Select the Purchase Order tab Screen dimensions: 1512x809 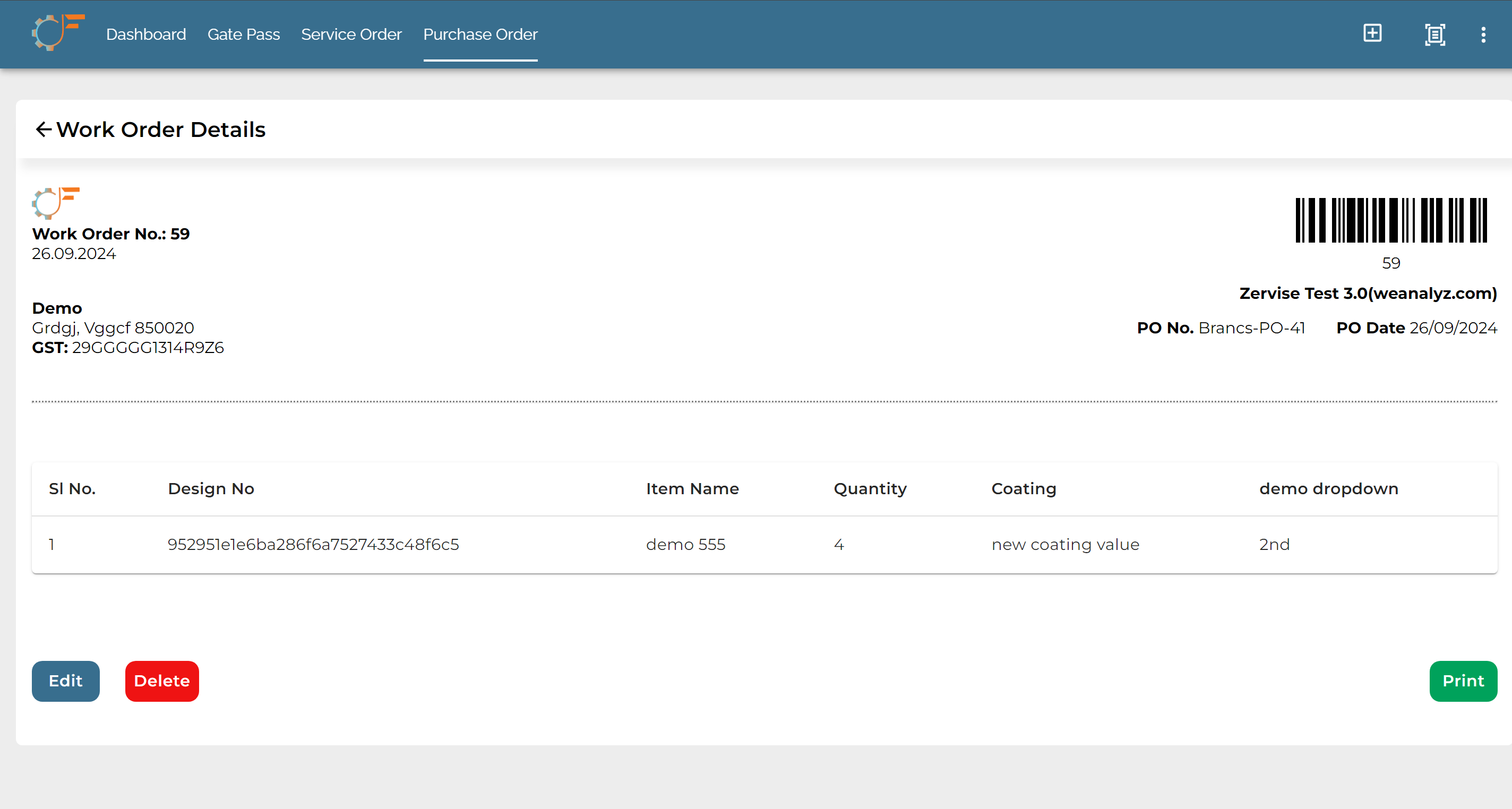480,34
